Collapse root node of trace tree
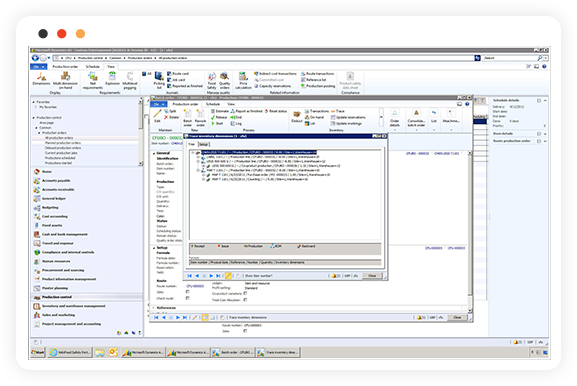Image resolution: width=577 pixels, height=386 pixels. click(x=193, y=152)
